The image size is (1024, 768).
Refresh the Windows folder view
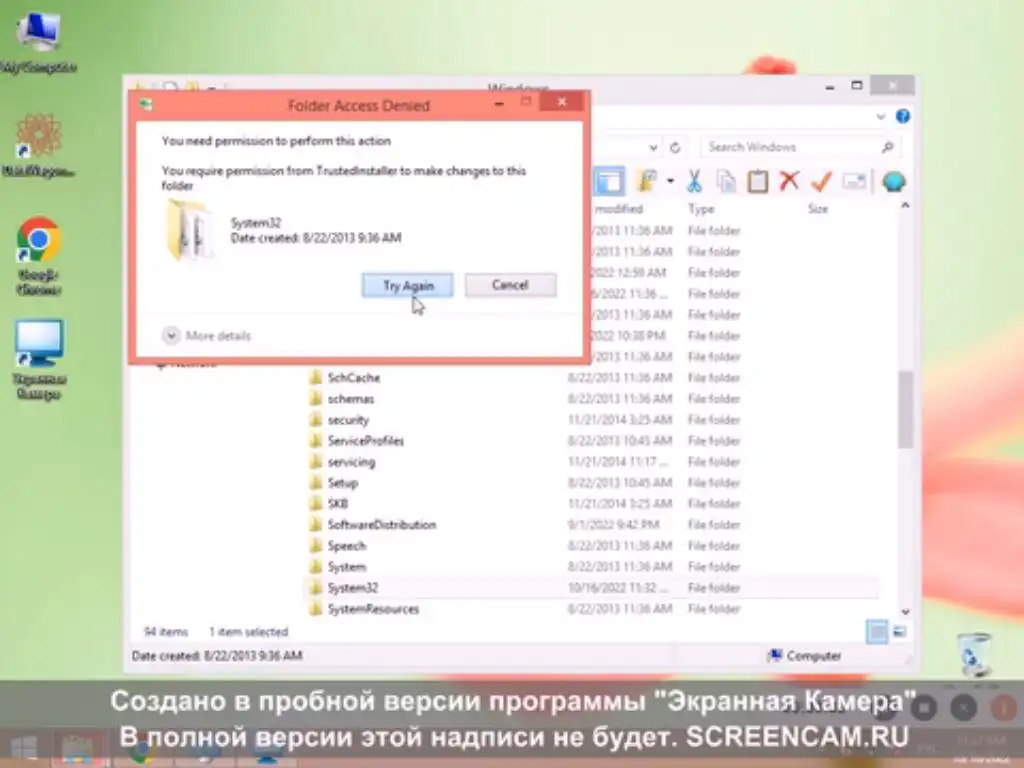(675, 148)
